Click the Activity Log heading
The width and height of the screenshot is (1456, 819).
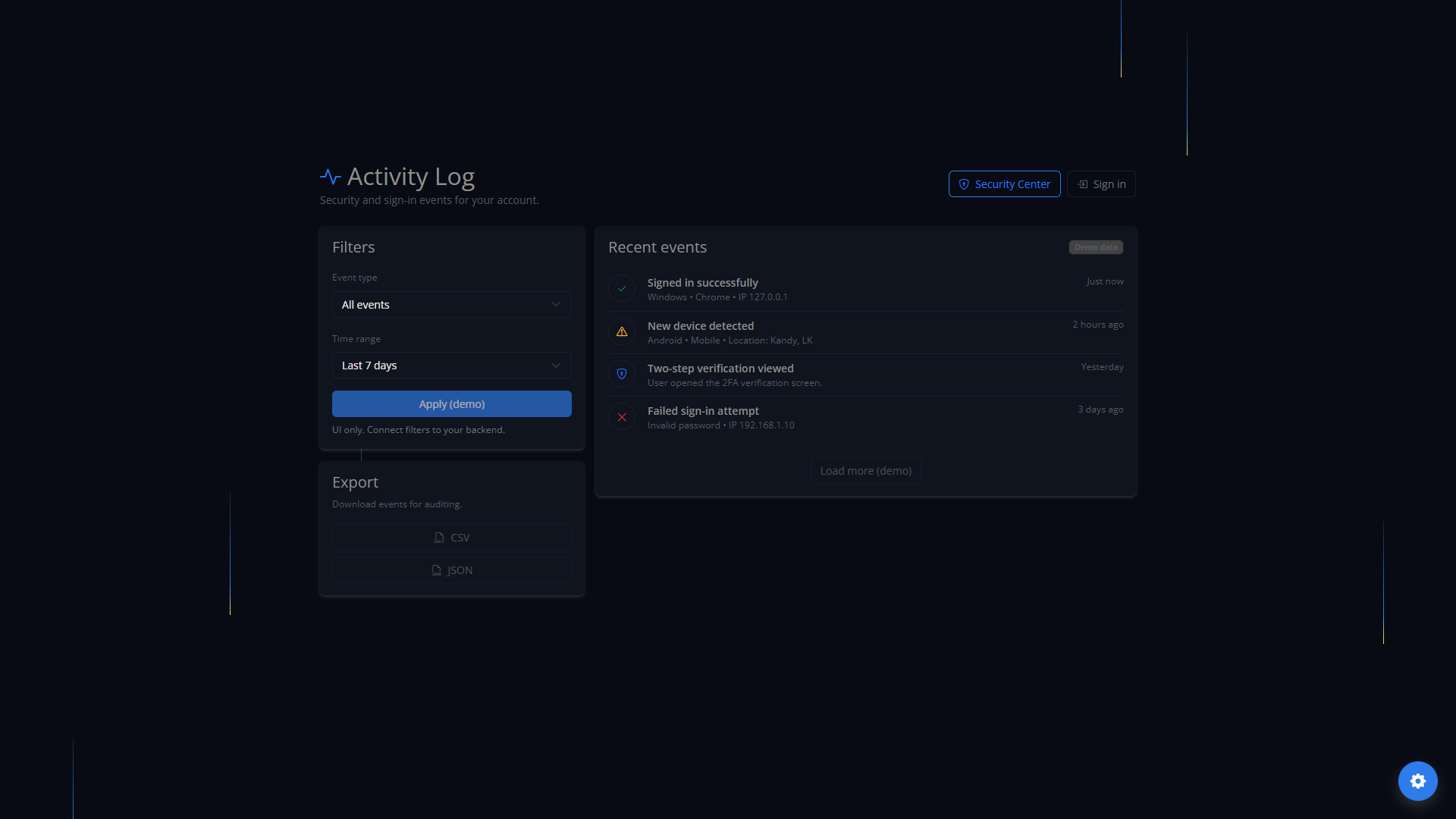point(410,177)
